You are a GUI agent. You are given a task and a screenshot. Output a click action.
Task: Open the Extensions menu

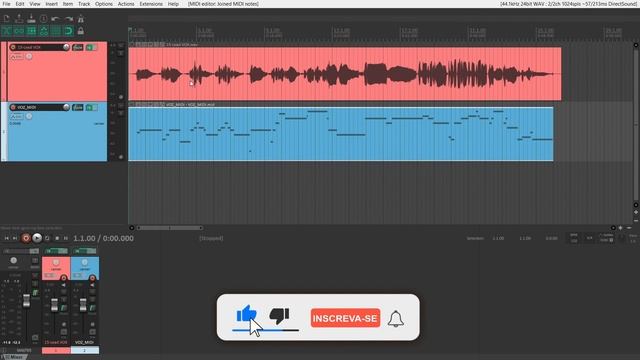[x=151, y=4]
